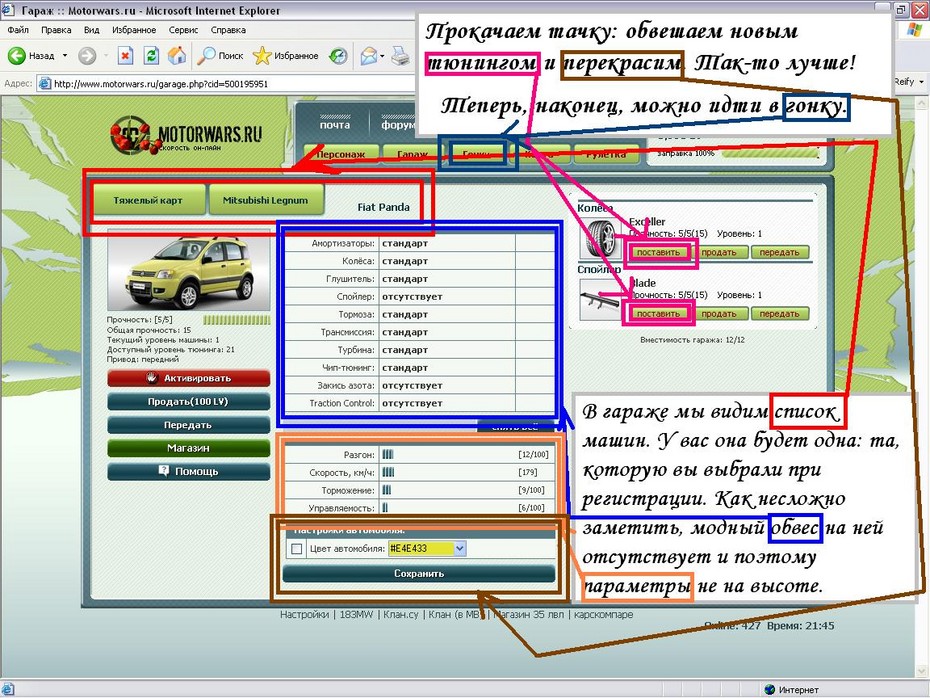The height and width of the screenshot is (698, 930).
Task: Click продать for the Blade spoiler
Action: [719, 314]
